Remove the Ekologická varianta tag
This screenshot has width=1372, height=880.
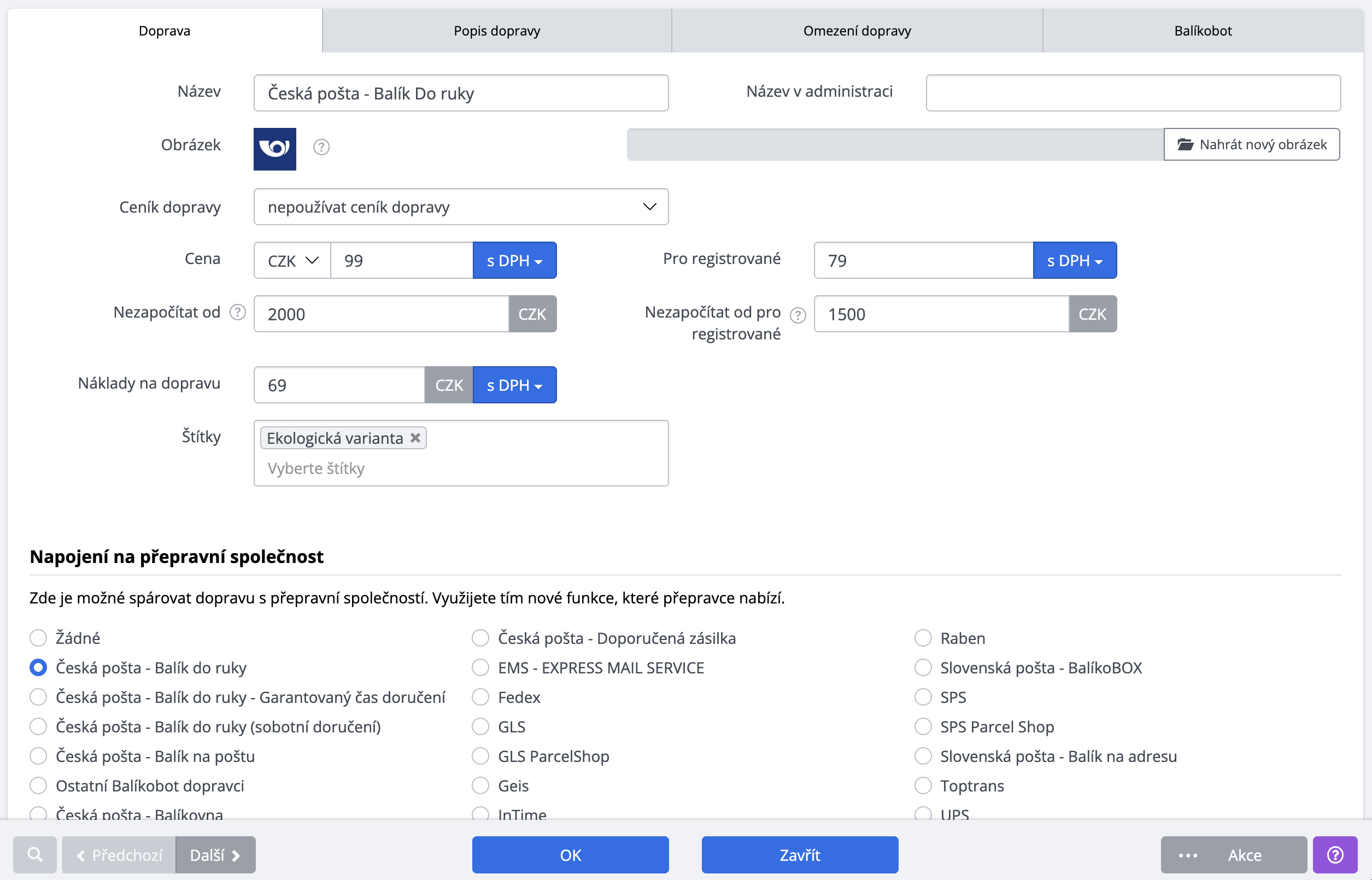[x=415, y=438]
